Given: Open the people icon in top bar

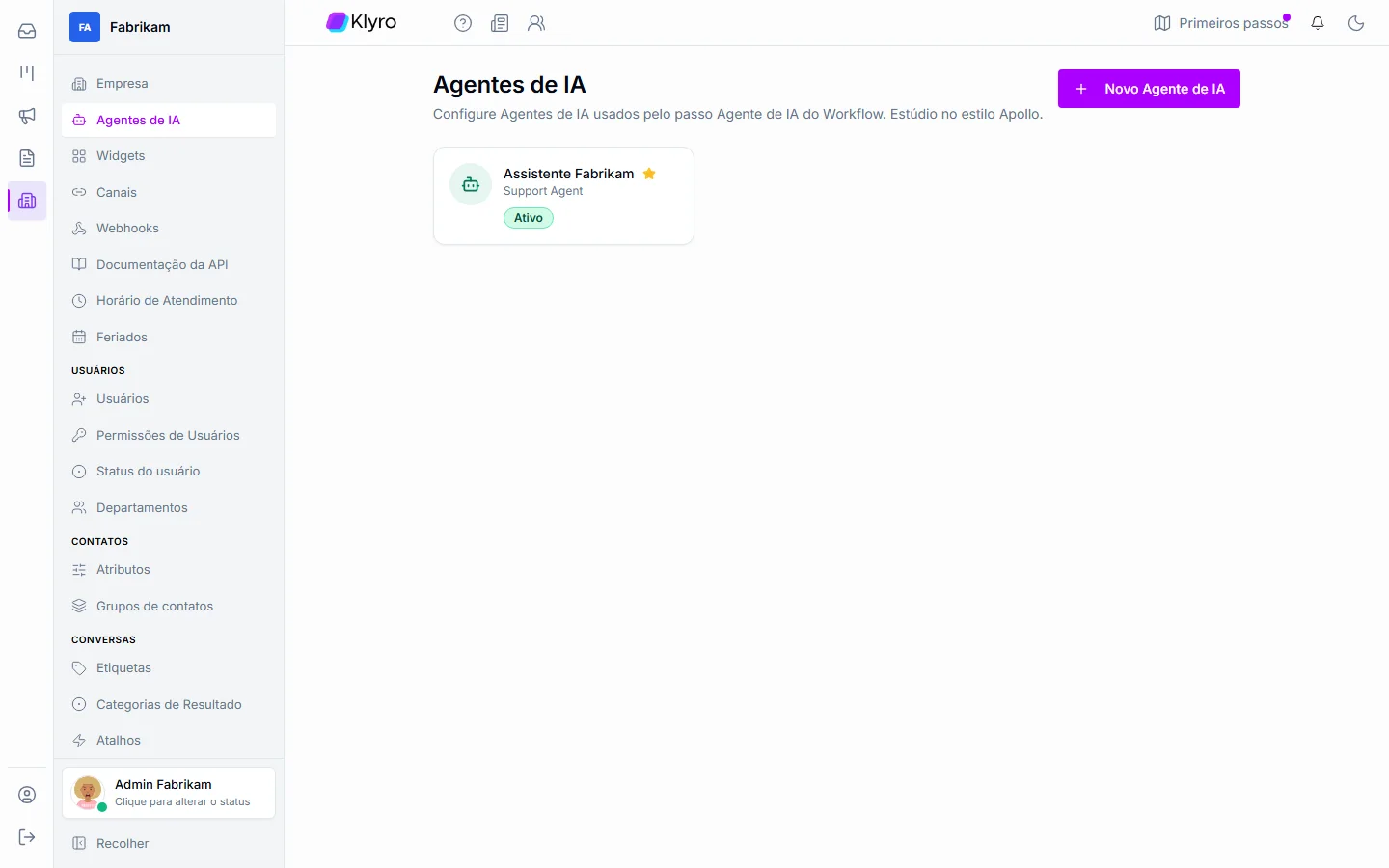Looking at the screenshot, I should [536, 23].
